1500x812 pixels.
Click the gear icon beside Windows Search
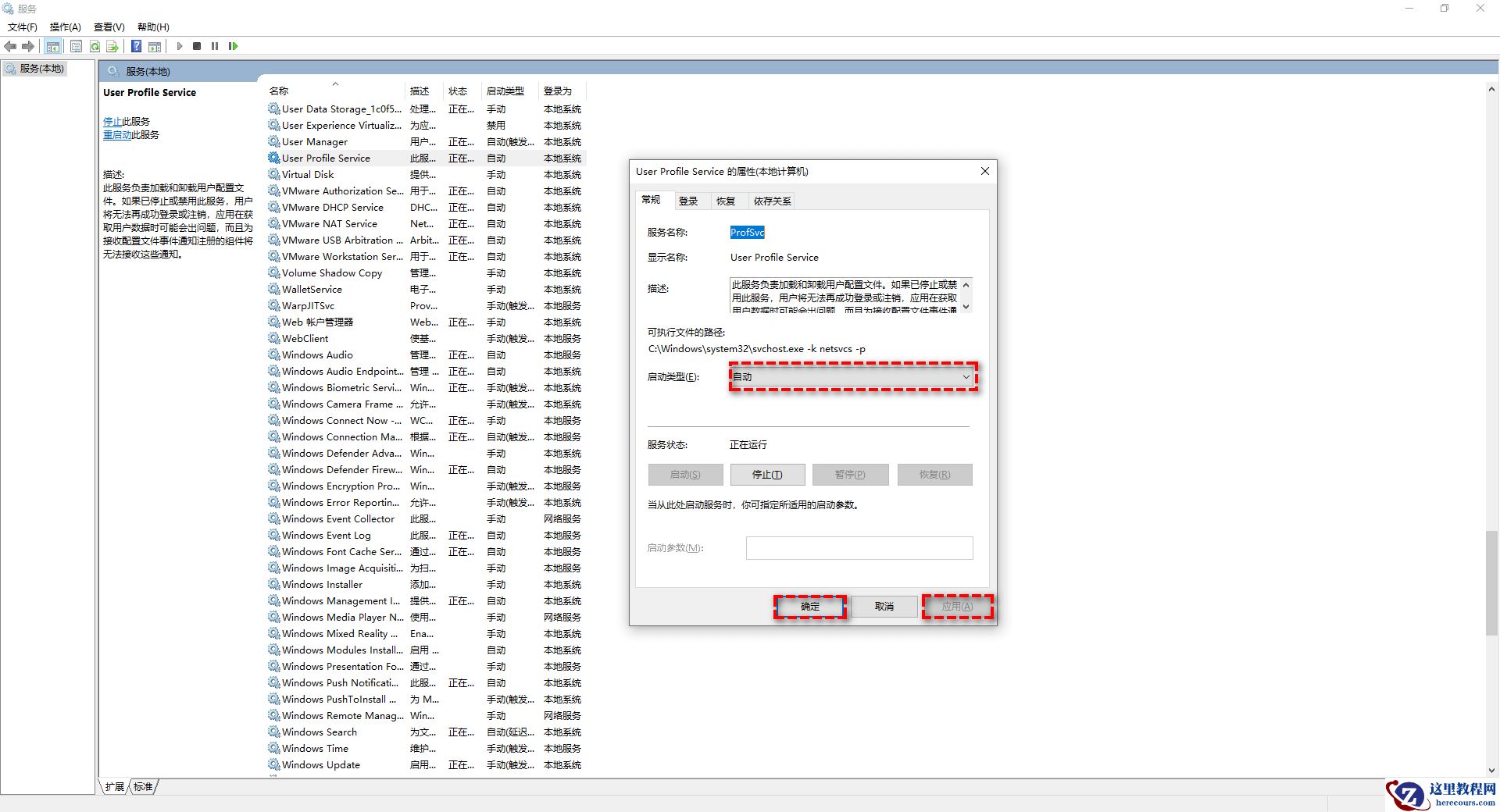coord(273,732)
